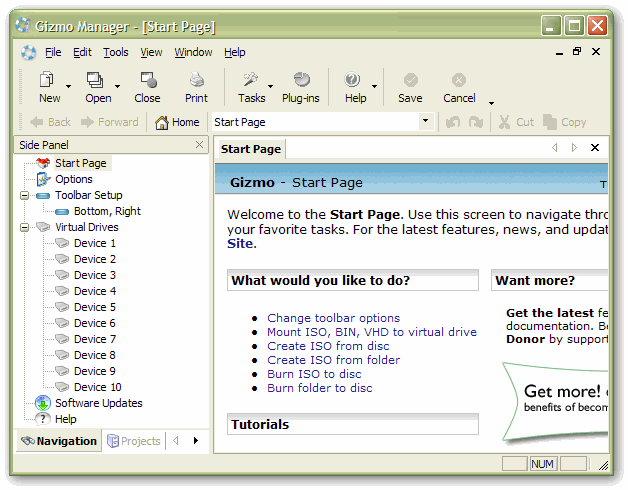Expand the Start Page address dropdown
This screenshot has height=490, width=628.
tap(426, 121)
